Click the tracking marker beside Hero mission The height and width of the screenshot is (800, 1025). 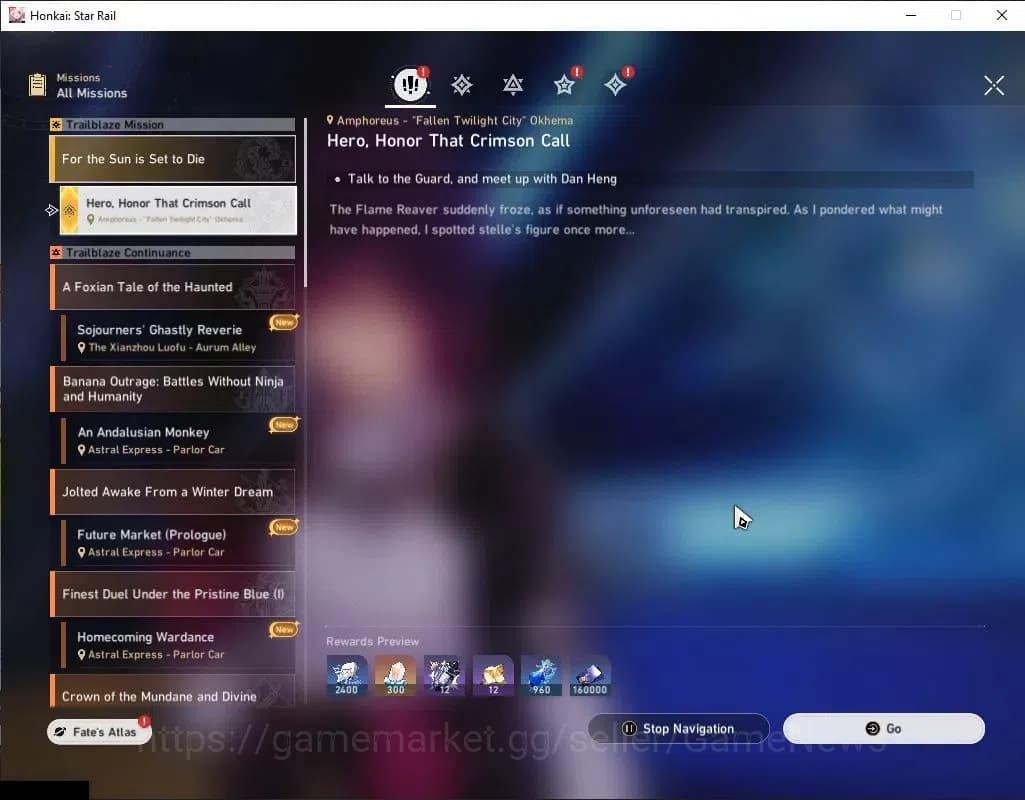[x=51, y=210]
